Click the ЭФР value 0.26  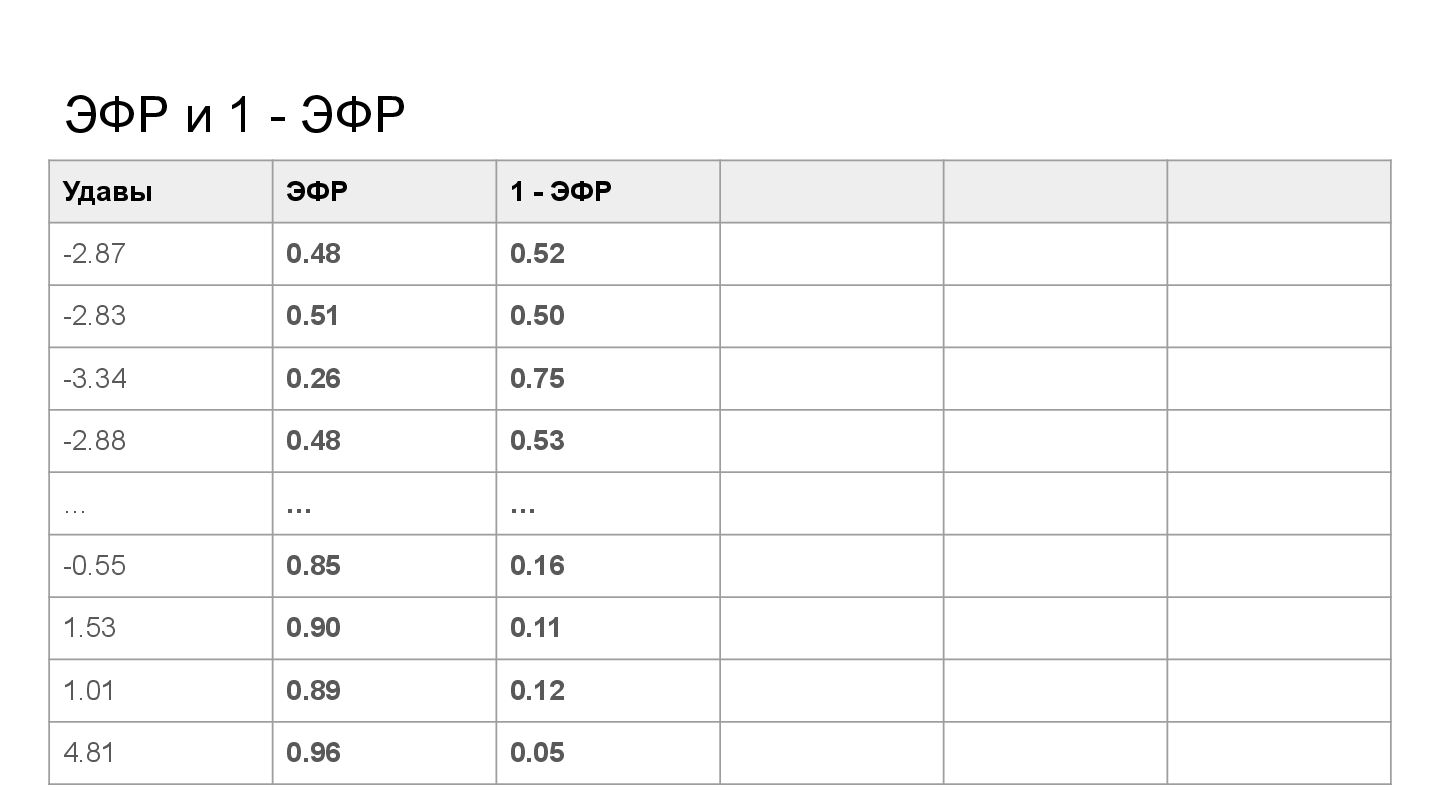click(x=313, y=379)
